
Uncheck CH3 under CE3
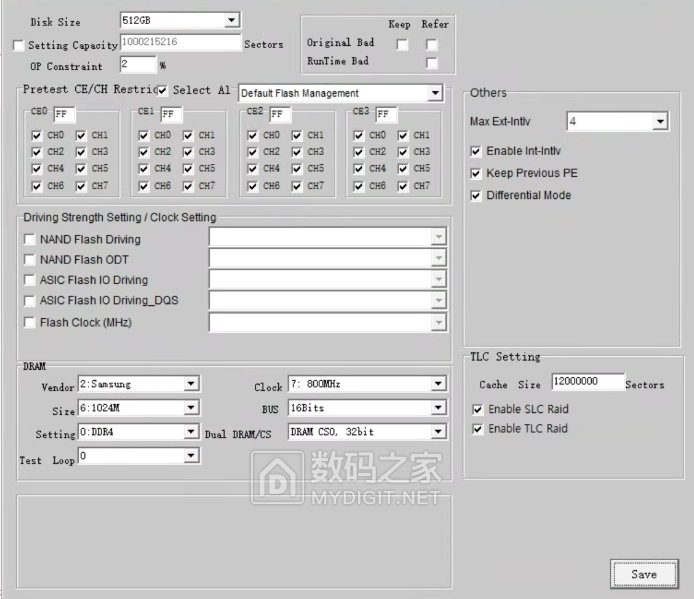coord(403,152)
